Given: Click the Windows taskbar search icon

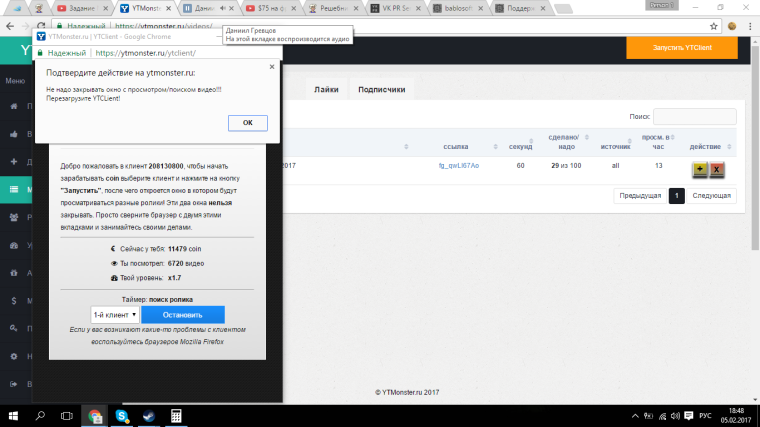Looking at the screenshot, I should coord(42,415).
